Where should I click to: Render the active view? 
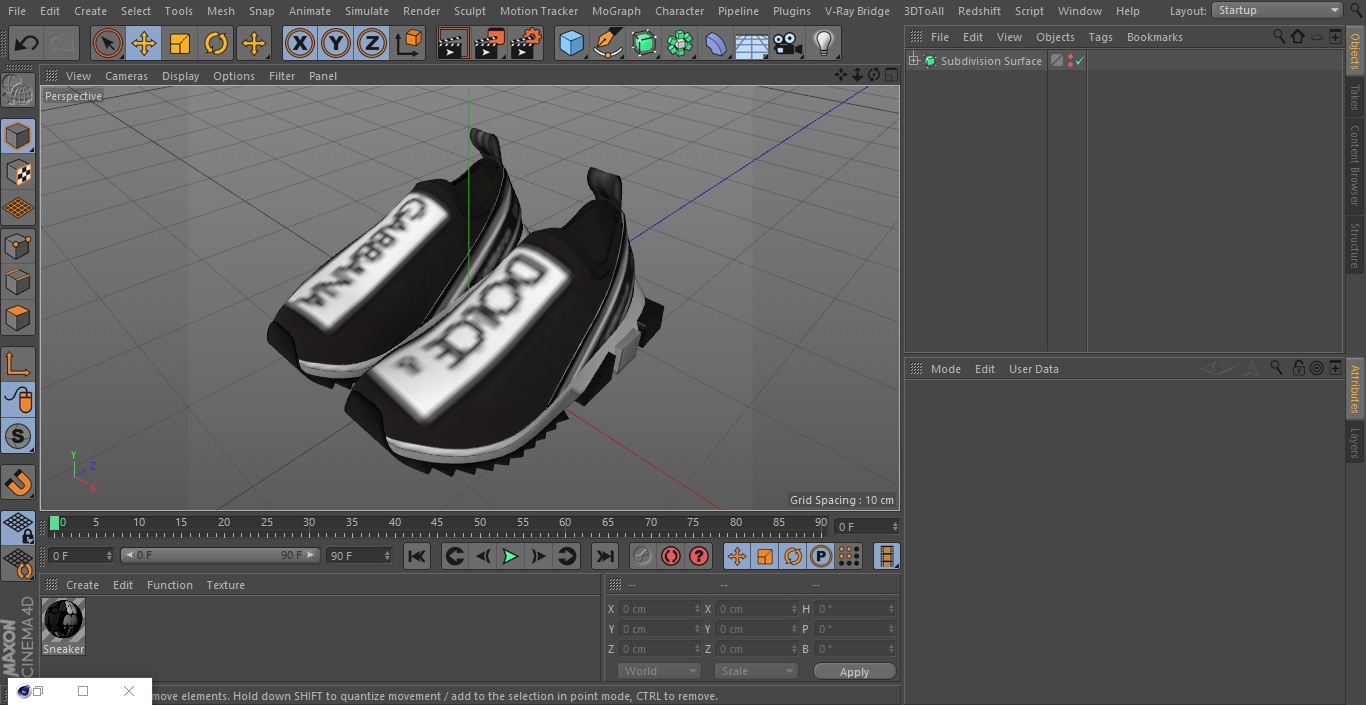click(453, 43)
